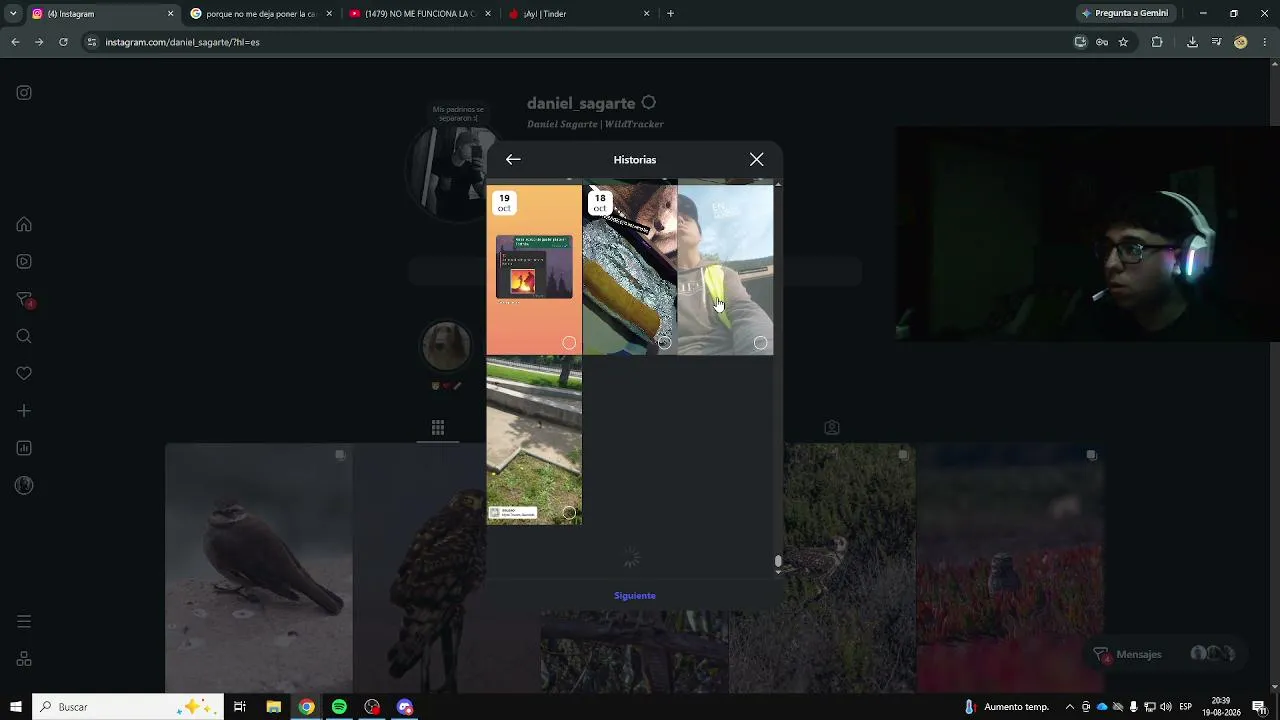Click the Buscar taskbar search box

tap(128, 707)
